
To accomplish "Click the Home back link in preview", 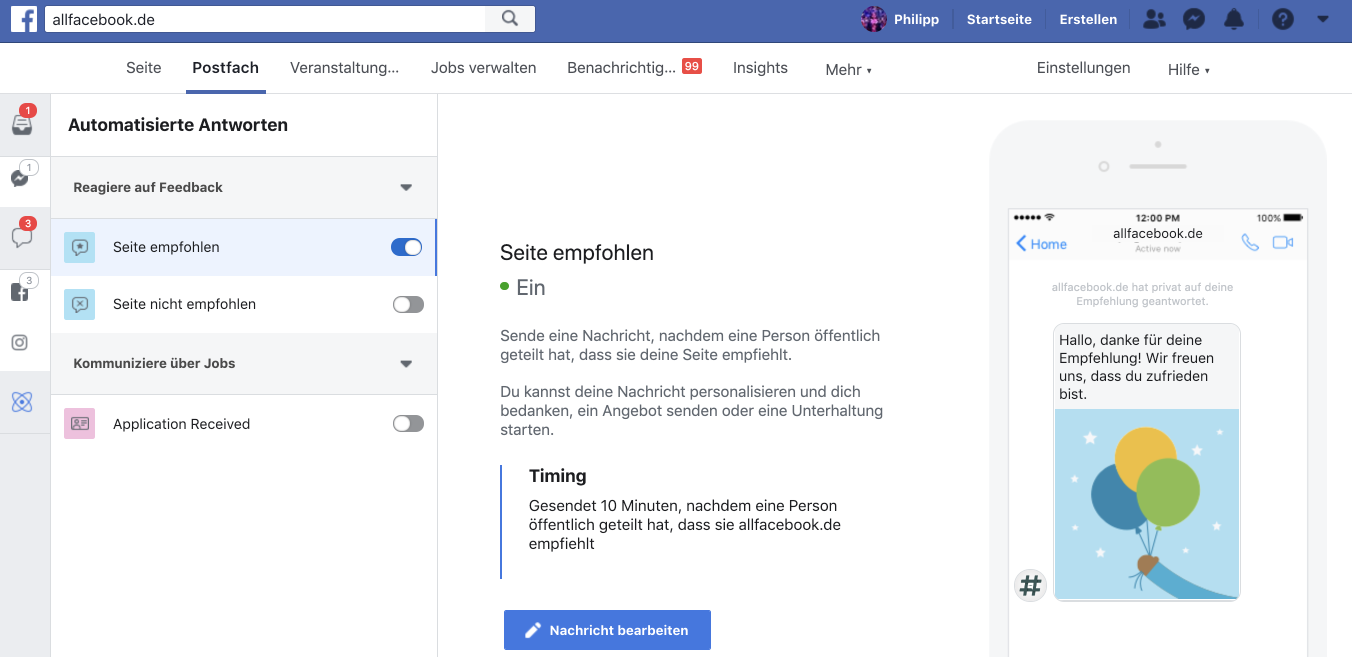I will (1041, 244).
